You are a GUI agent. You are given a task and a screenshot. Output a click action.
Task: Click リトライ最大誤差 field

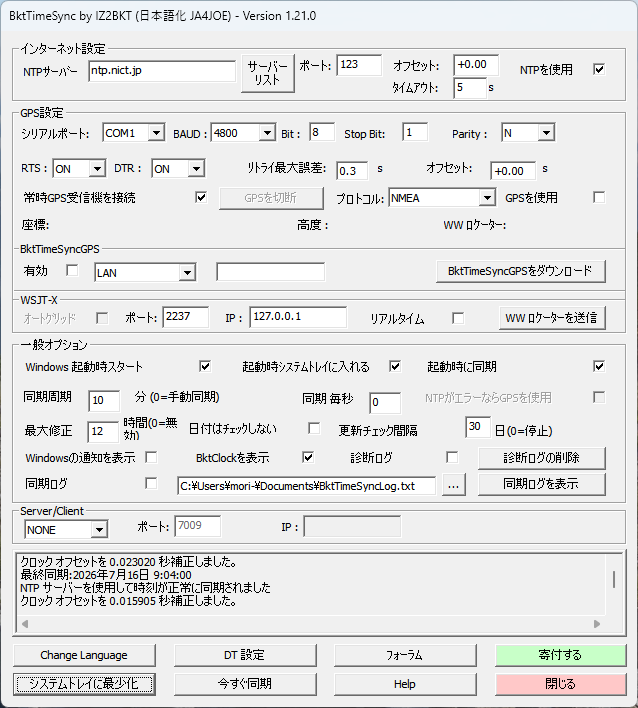tap(352, 171)
